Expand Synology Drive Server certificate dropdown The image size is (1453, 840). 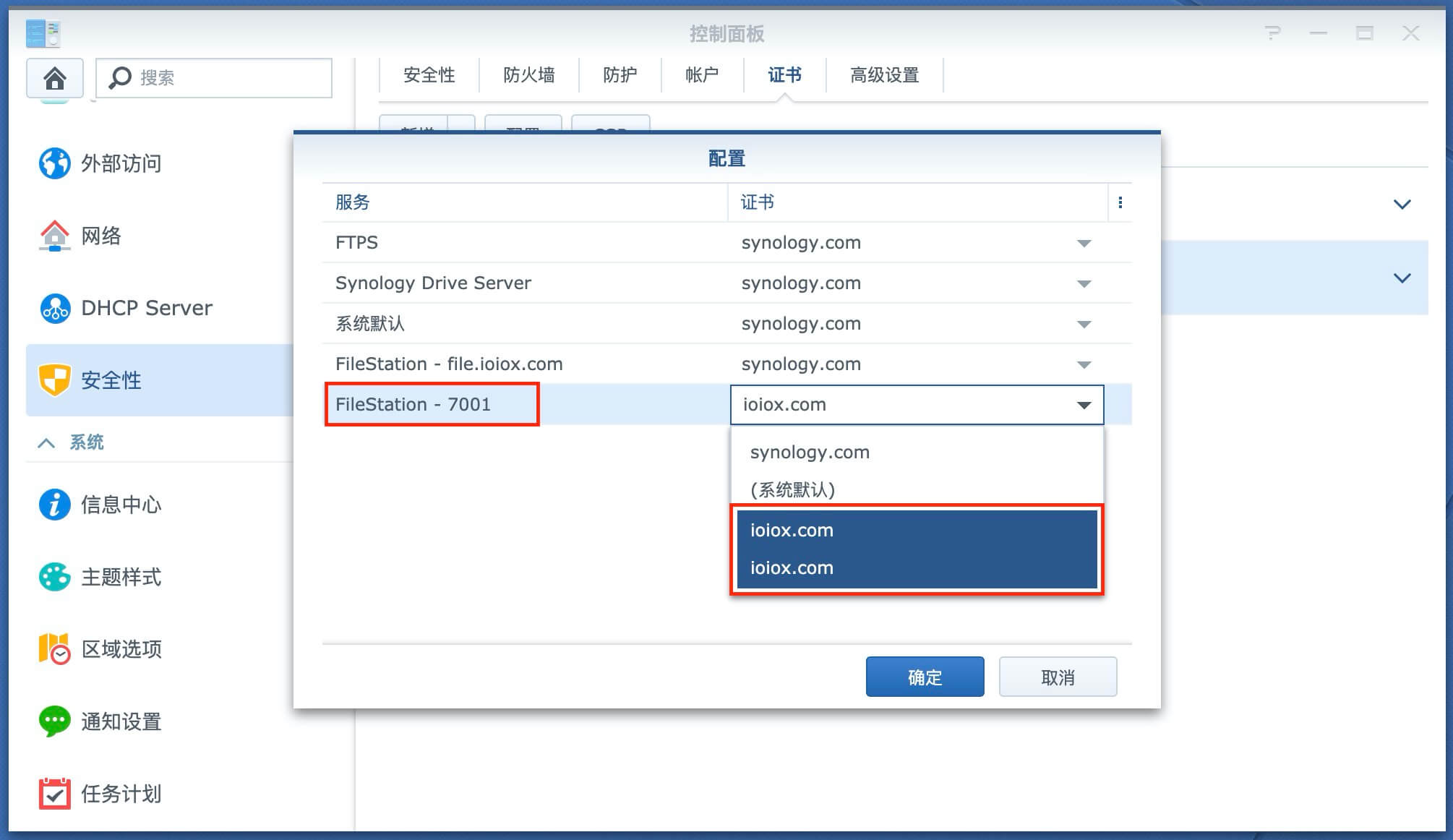pos(1084,283)
